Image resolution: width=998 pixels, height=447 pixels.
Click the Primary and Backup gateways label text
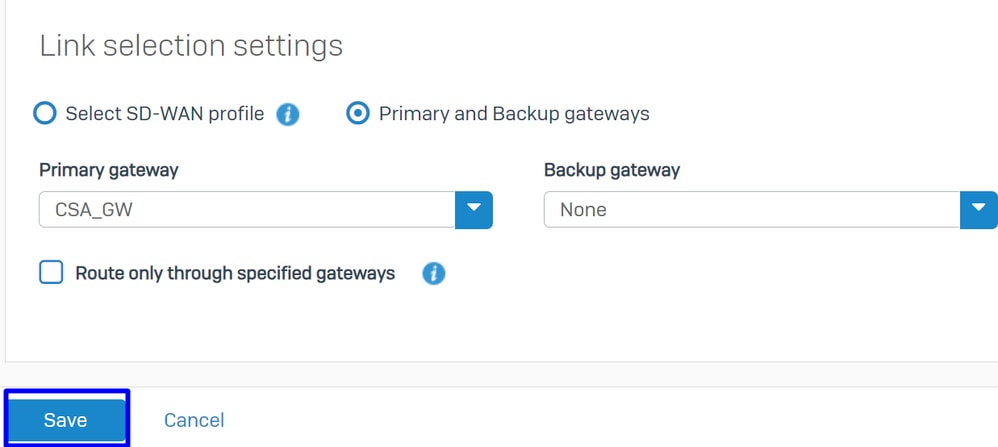point(514,114)
